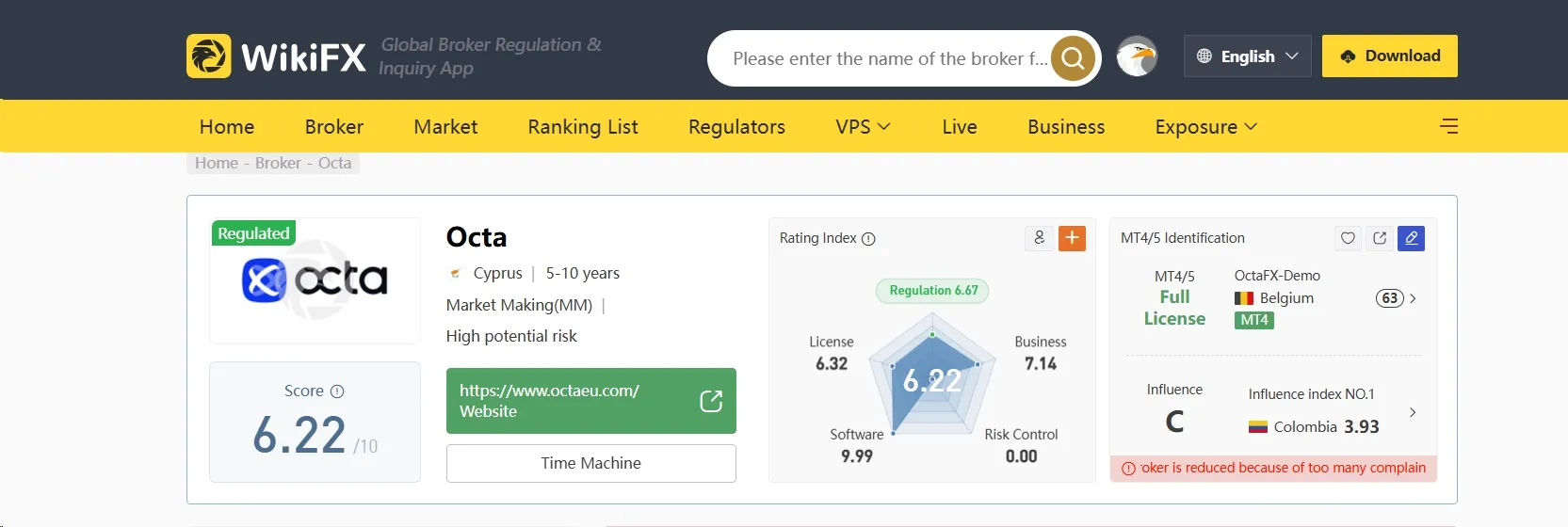The image size is (1568, 527).
Task: Click the Octa broker logo
Action: point(315,280)
